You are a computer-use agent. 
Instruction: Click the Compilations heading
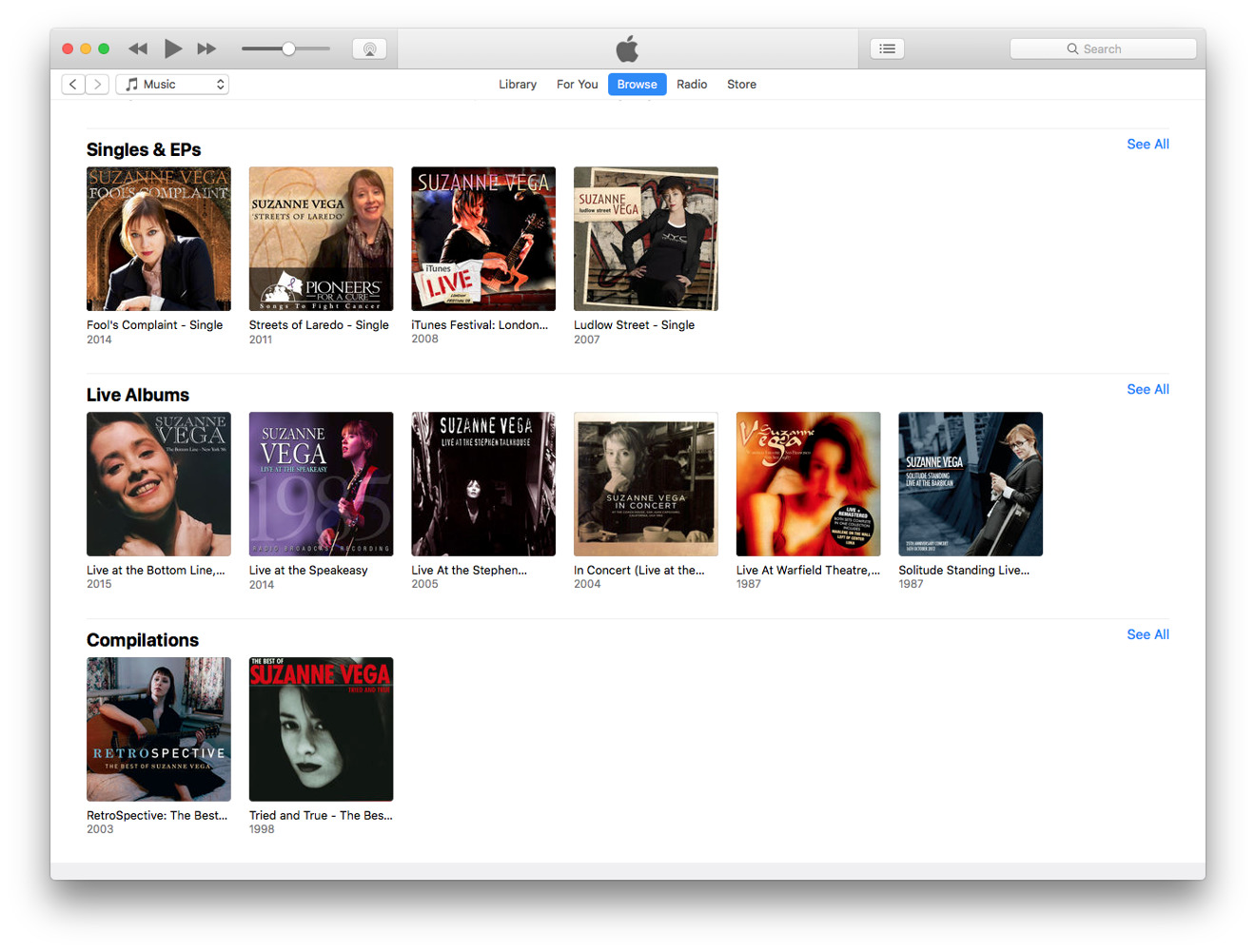[x=143, y=641]
